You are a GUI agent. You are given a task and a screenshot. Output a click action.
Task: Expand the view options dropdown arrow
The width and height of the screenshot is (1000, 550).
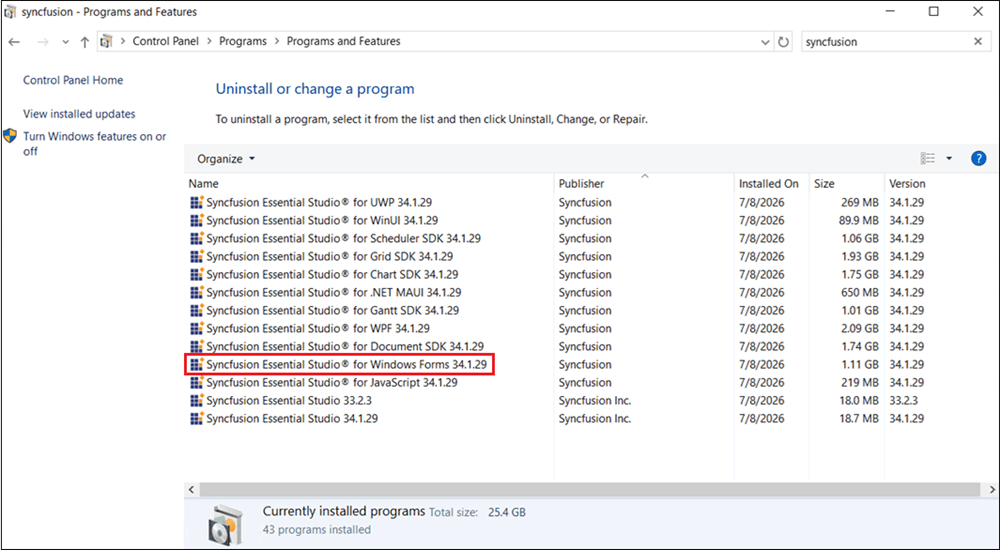pyautogui.click(x=949, y=158)
